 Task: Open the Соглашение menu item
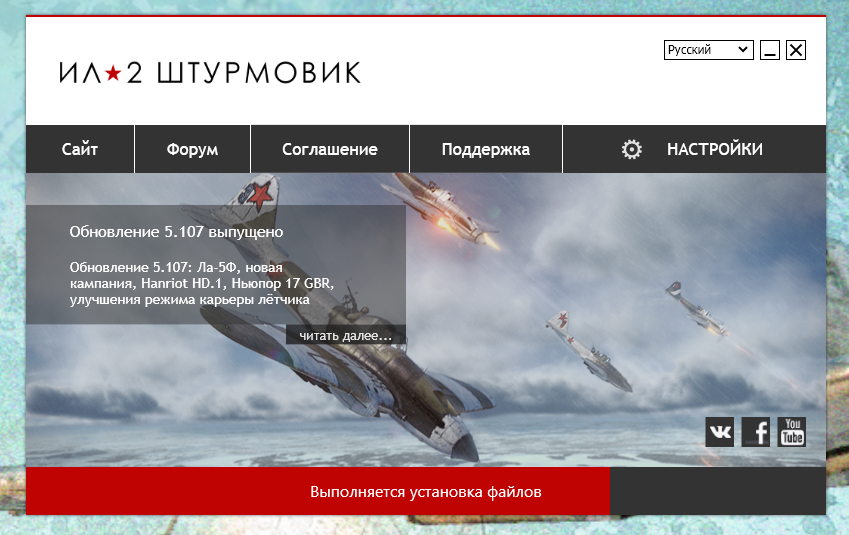point(330,149)
